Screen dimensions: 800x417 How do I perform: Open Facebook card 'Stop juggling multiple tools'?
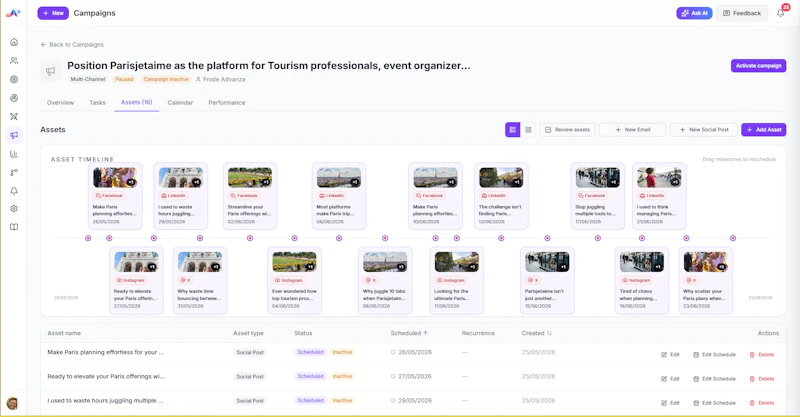coord(597,196)
